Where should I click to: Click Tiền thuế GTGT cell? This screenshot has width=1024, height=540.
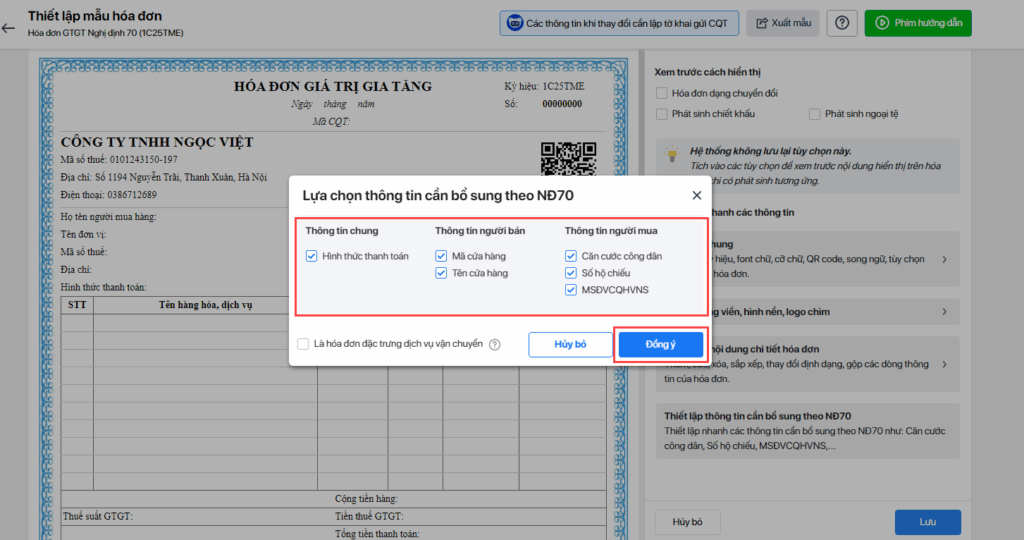click(x=369, y=516)
